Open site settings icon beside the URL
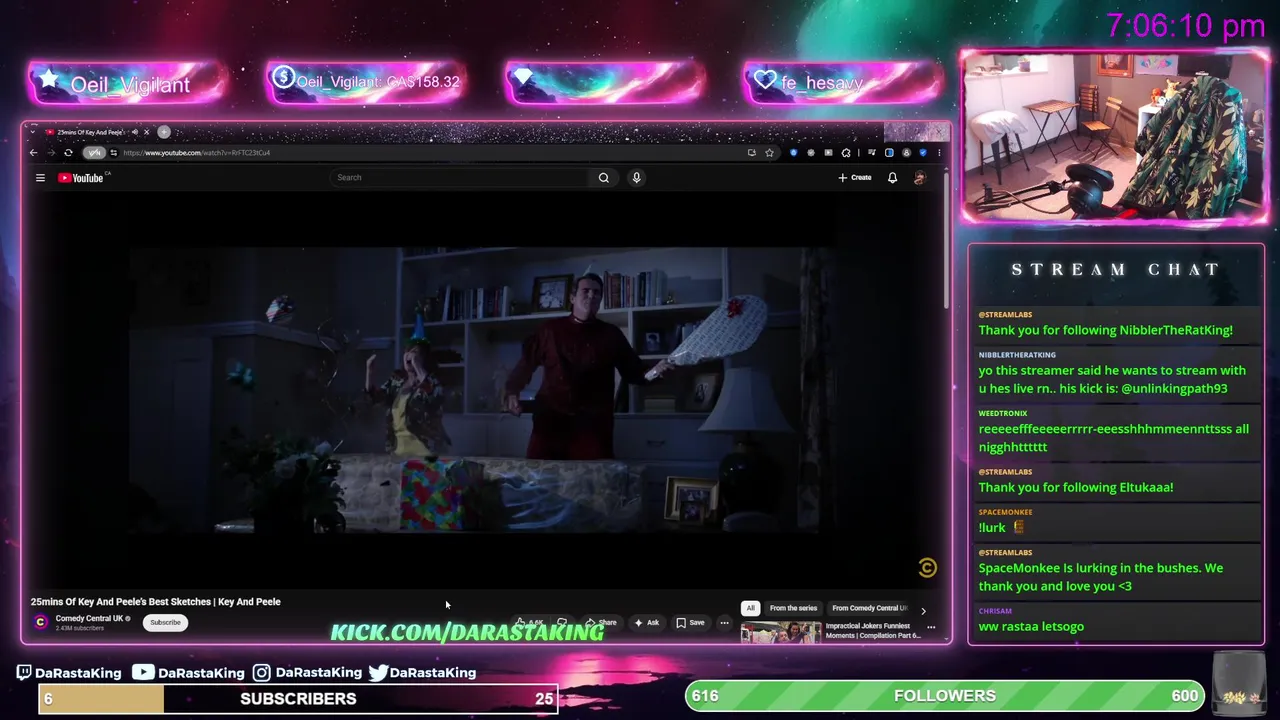 113,153
